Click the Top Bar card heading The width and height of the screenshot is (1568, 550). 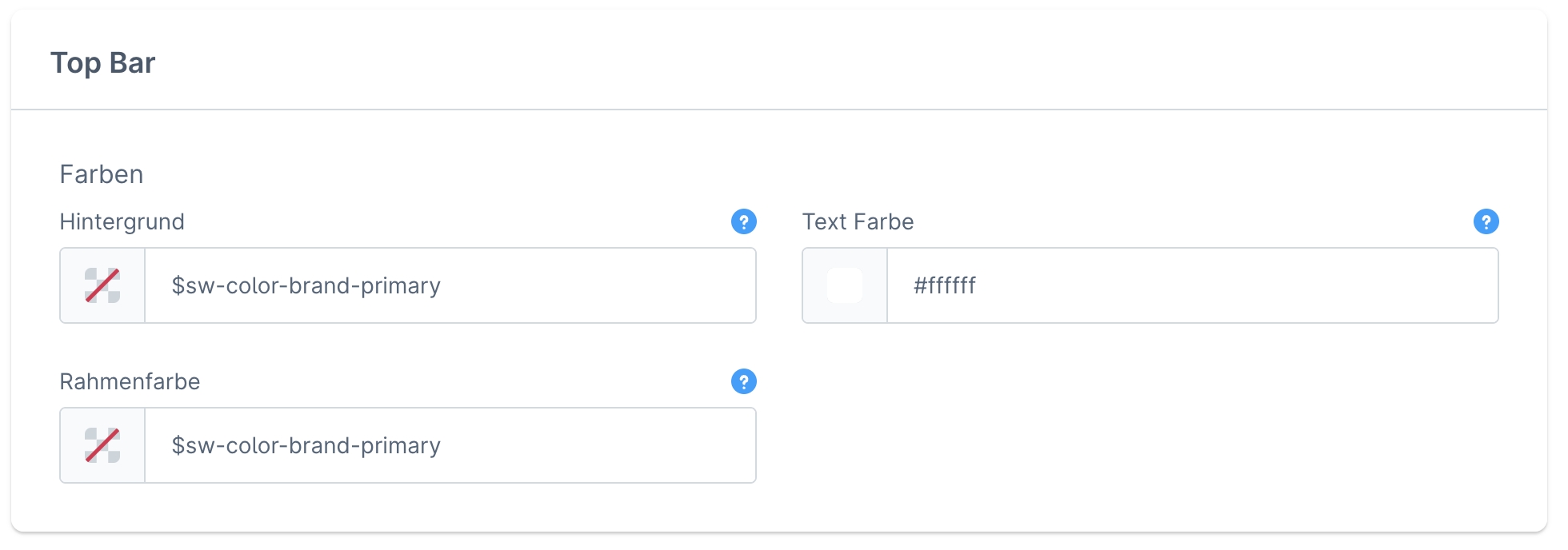pos(103,62)
